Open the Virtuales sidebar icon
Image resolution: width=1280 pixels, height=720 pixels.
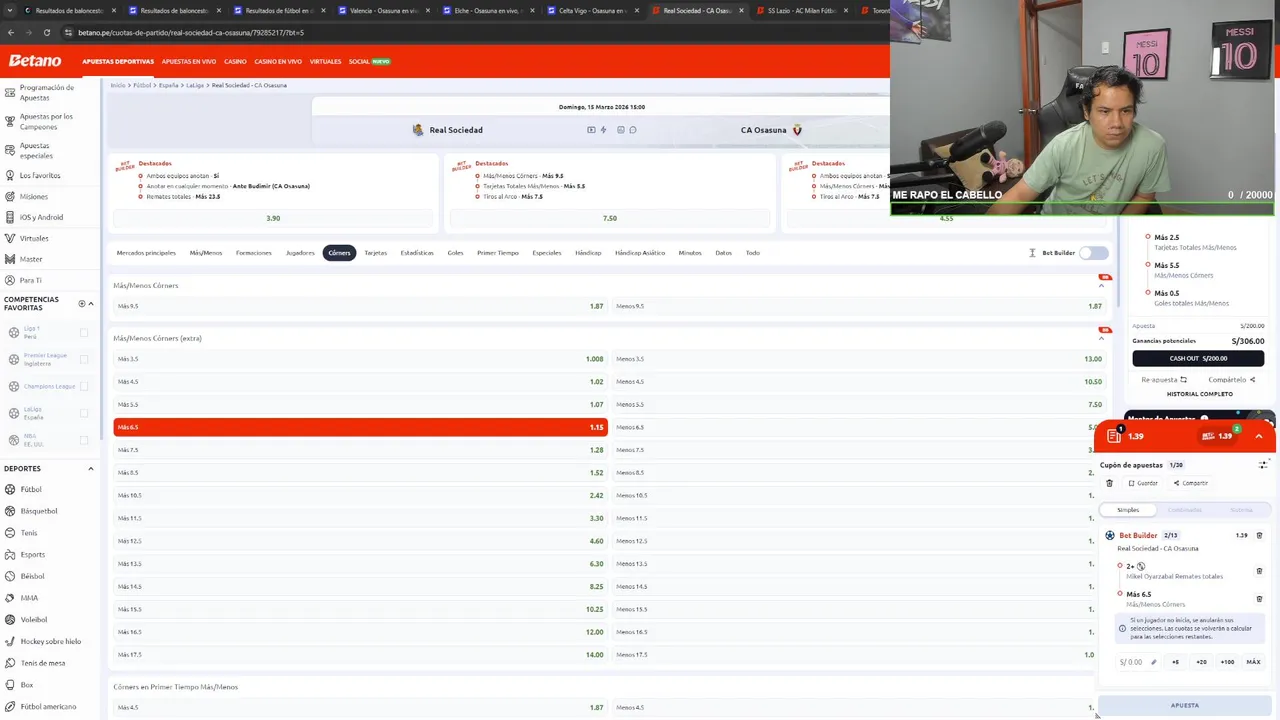[x=10, y=238]
